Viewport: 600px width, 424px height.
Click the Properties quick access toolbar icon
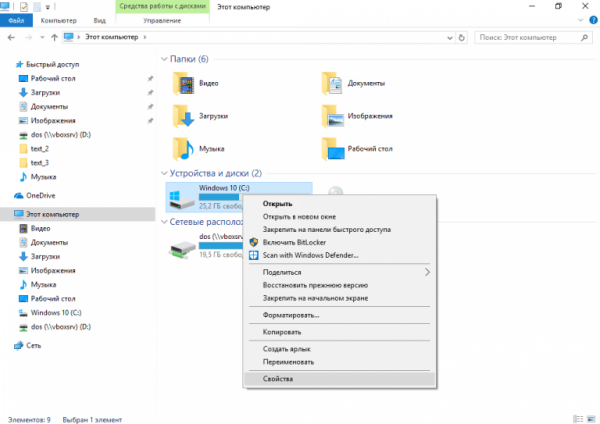24,7
